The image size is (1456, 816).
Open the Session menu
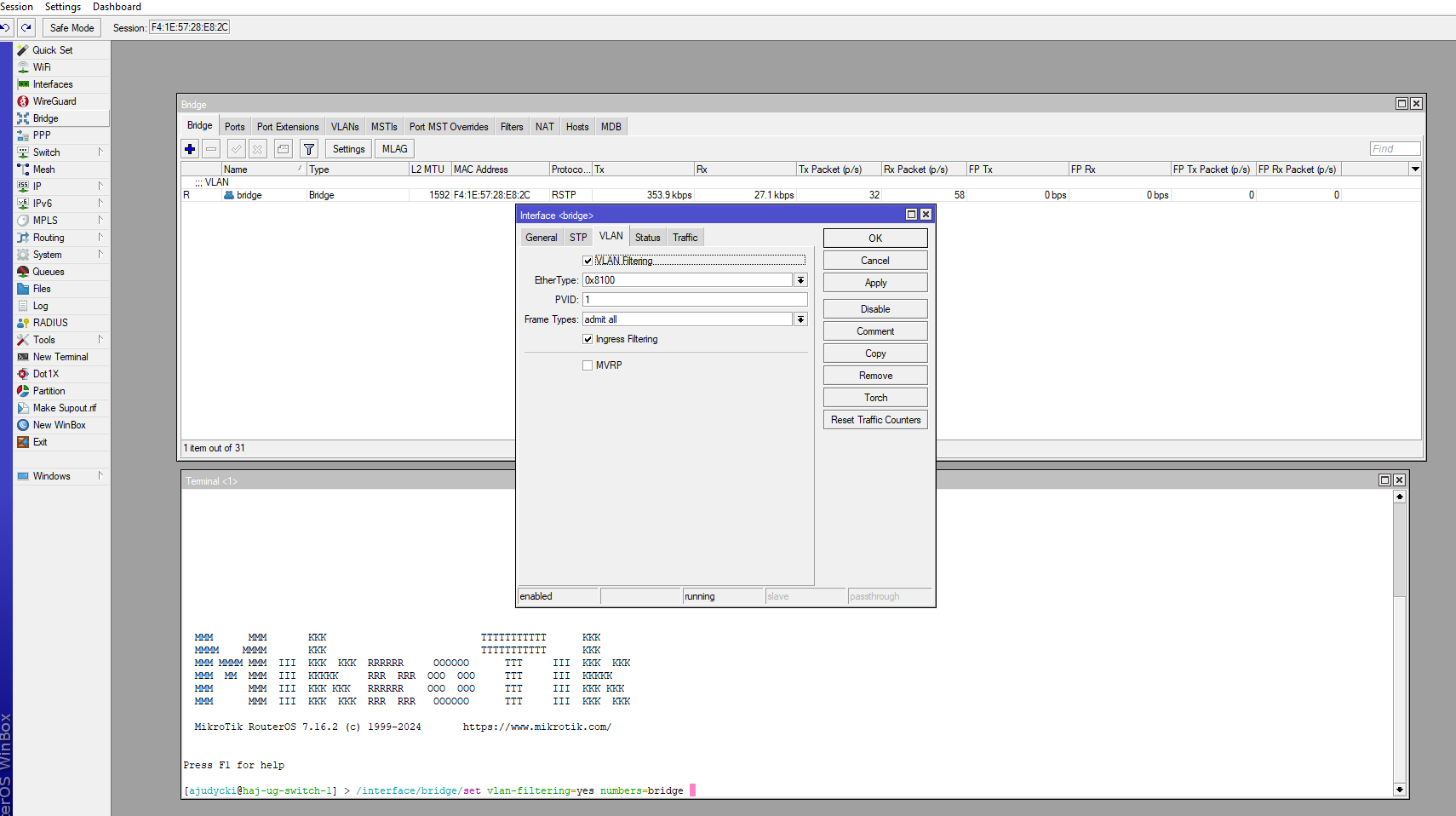click(16, 7)
